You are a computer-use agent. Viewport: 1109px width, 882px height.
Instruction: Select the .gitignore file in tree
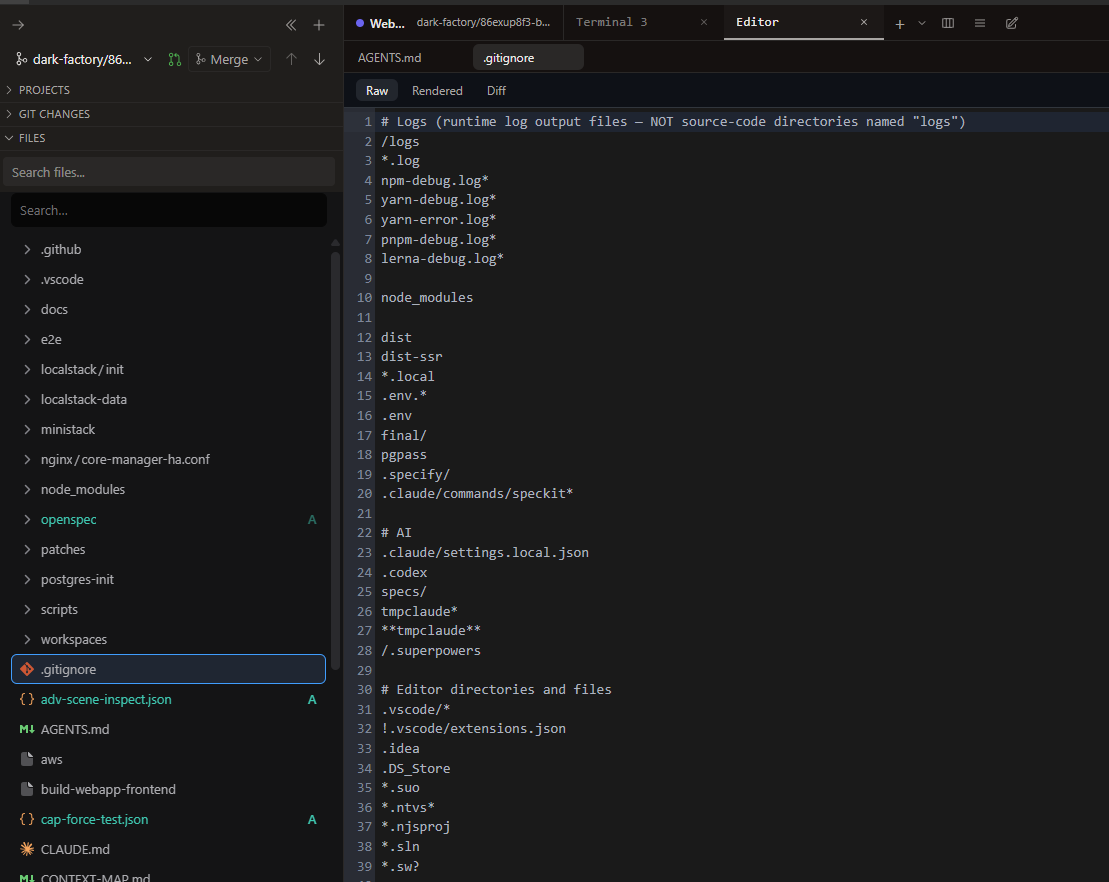(x=168, y=669)
